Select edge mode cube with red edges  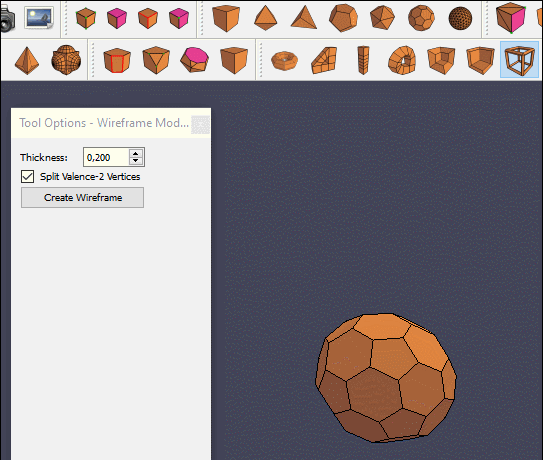click(x=148, y=18)
